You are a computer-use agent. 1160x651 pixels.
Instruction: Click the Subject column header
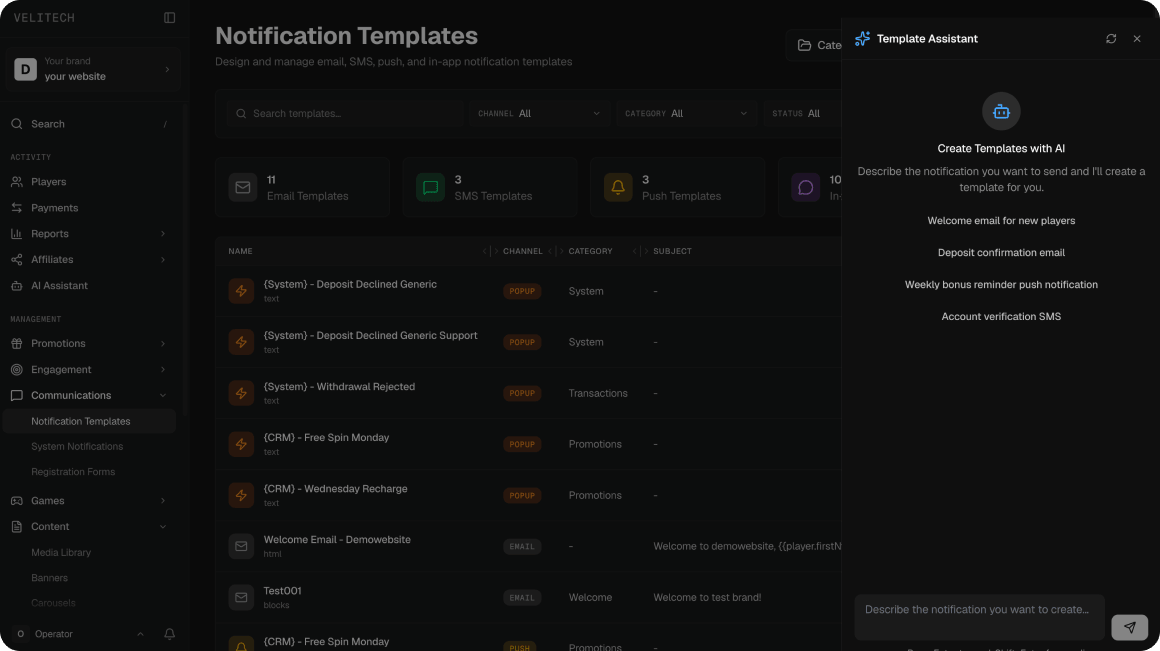[672, 252]
